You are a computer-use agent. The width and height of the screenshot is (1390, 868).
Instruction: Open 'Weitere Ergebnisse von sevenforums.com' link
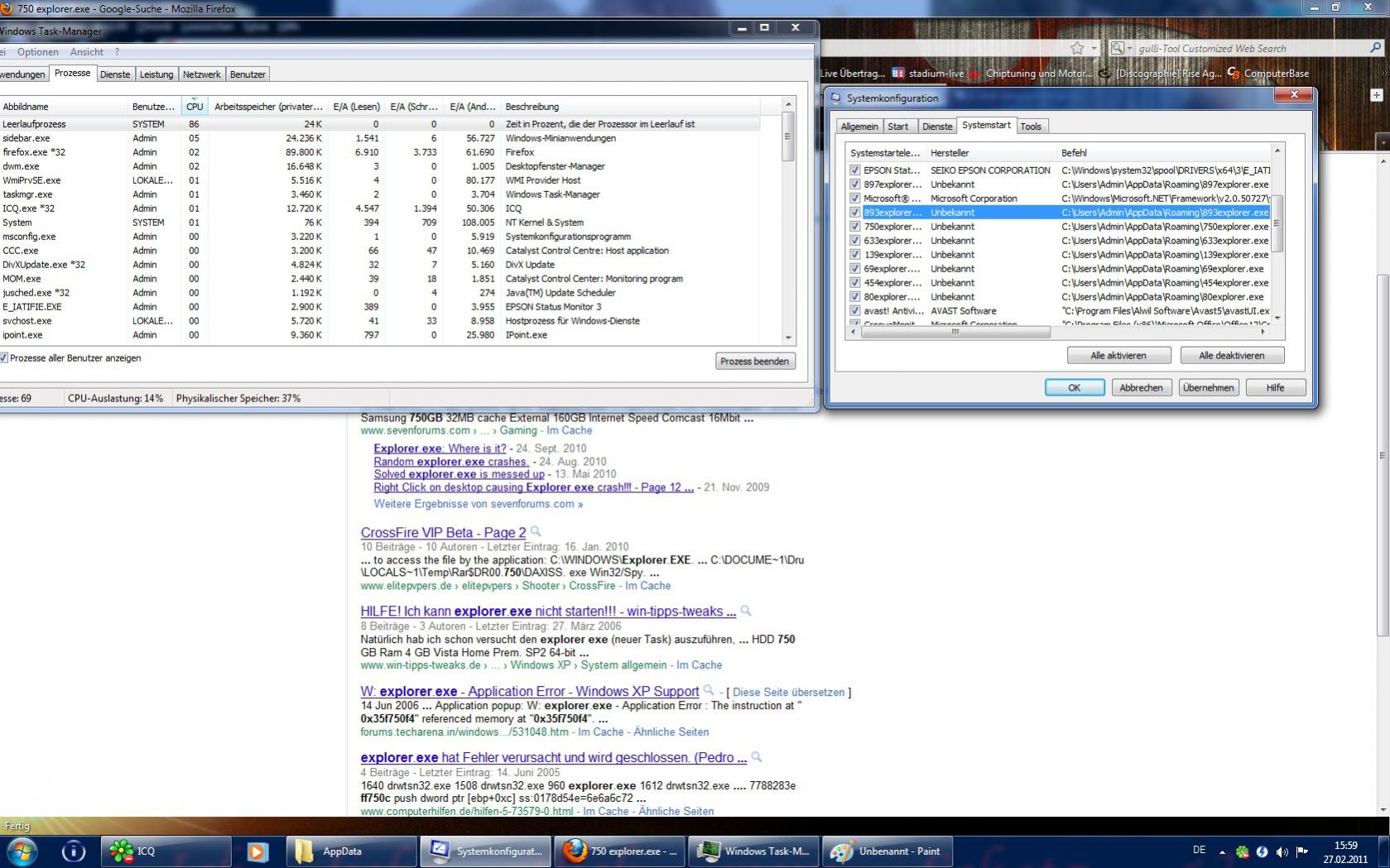click(478, 504)
